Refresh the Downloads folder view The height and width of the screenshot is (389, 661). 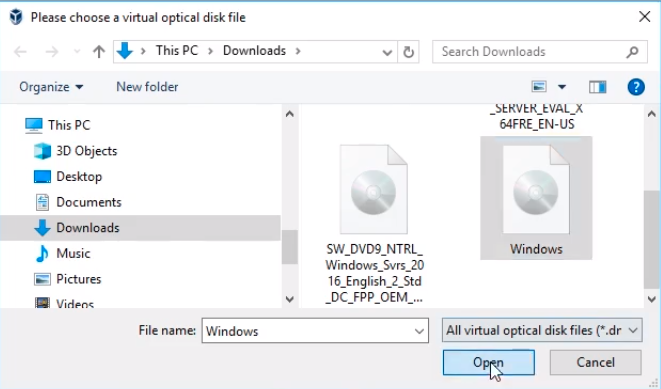pyautogui.click(x=408, y=52)
